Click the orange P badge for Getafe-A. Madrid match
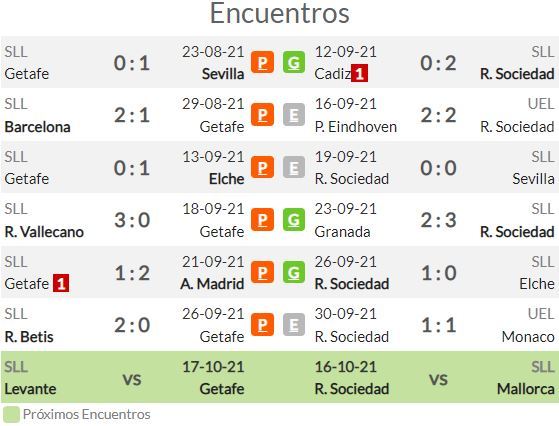The height and width of the screenshot is (426, 559). 262,272
